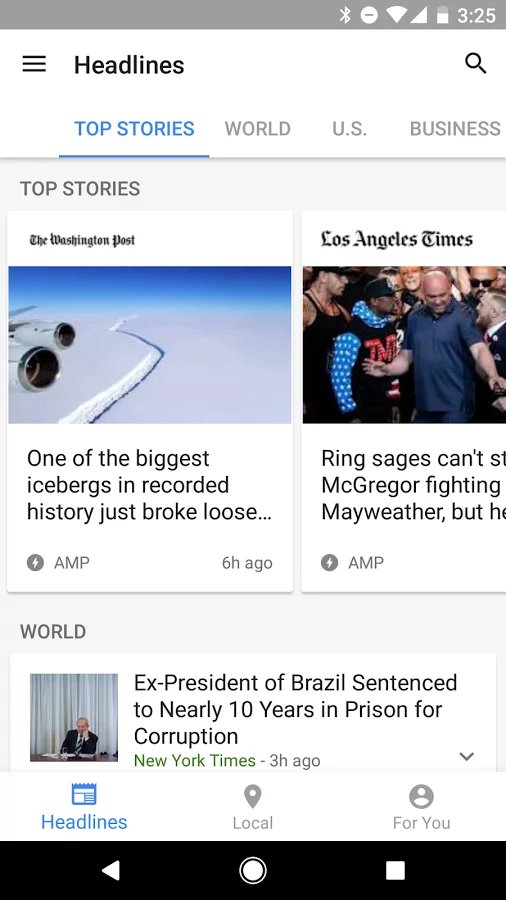Tap the Local location pin icon

click(252, 796)
